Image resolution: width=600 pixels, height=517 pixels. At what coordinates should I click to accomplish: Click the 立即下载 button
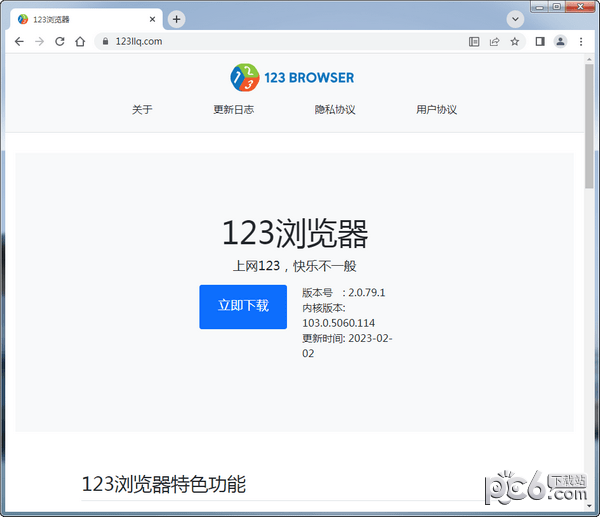pos(243,307)
